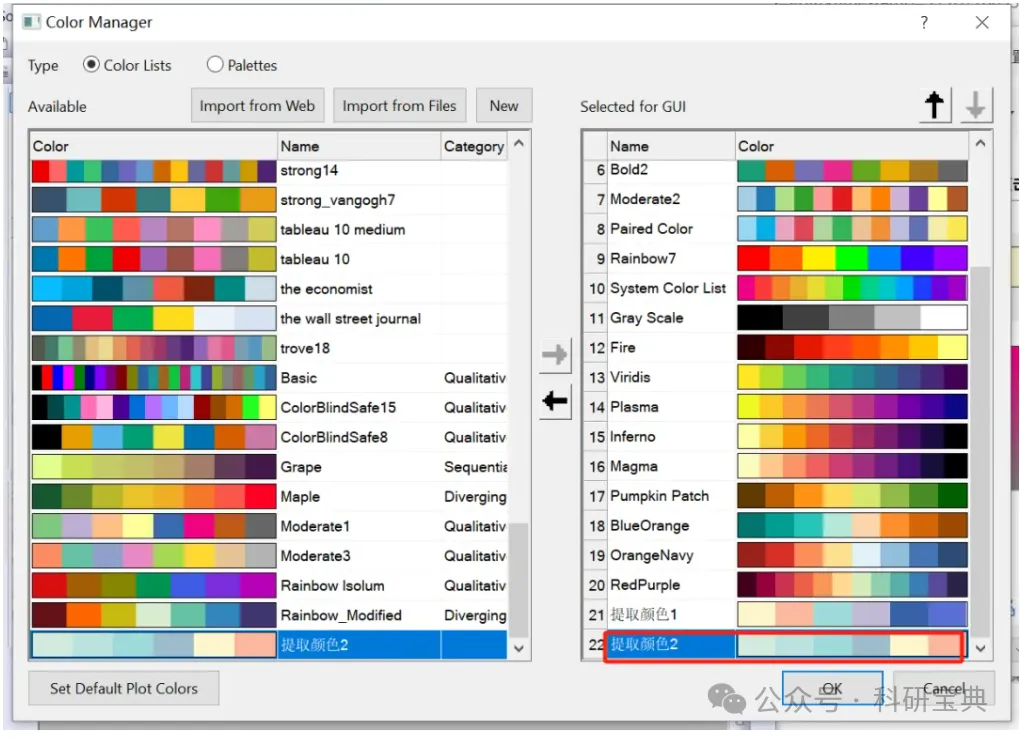The image size is (1020, 741).
Task: Click Selected list scrollbar thumb
Action: [x=980, y=450]
